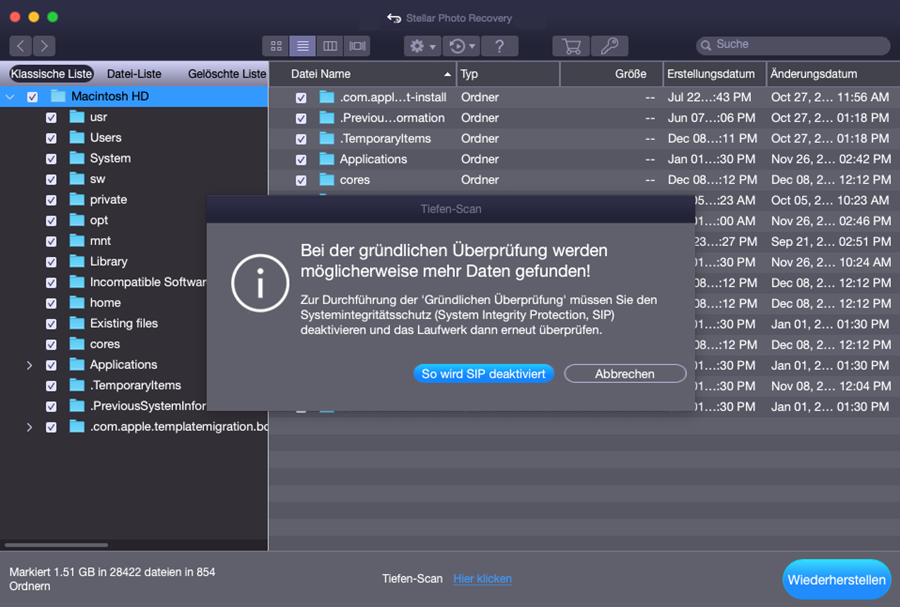Click the shopping cart buy icon
This screenshot has width=900, height=607.
[x=570, y=46]
